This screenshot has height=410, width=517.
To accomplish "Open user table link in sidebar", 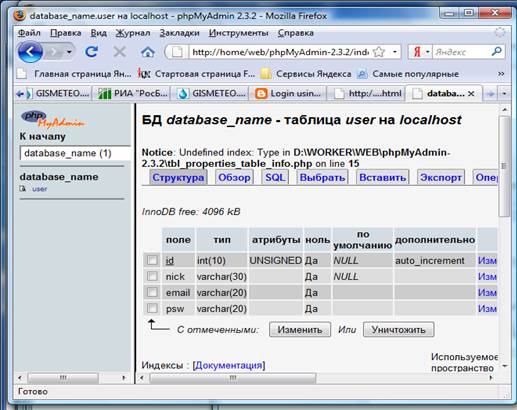I will [x=39, y=189].
